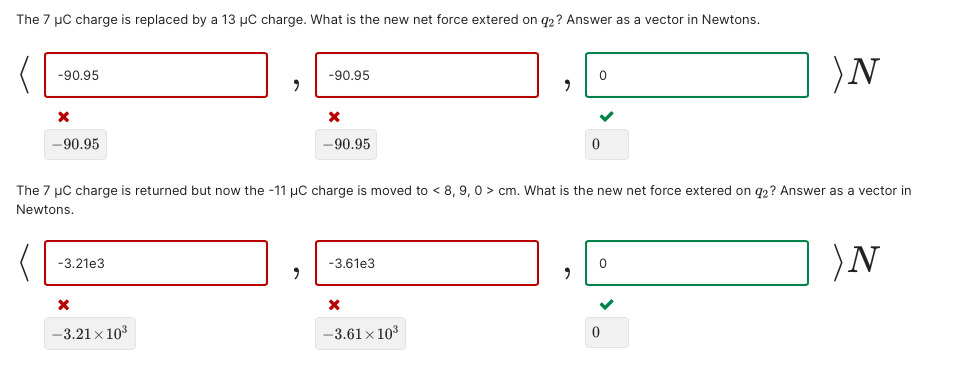Viewport: 956px width, 369px height.
Task: Select the z-component field in the first question
Action: pyautogui.click(x=697, y=75)
